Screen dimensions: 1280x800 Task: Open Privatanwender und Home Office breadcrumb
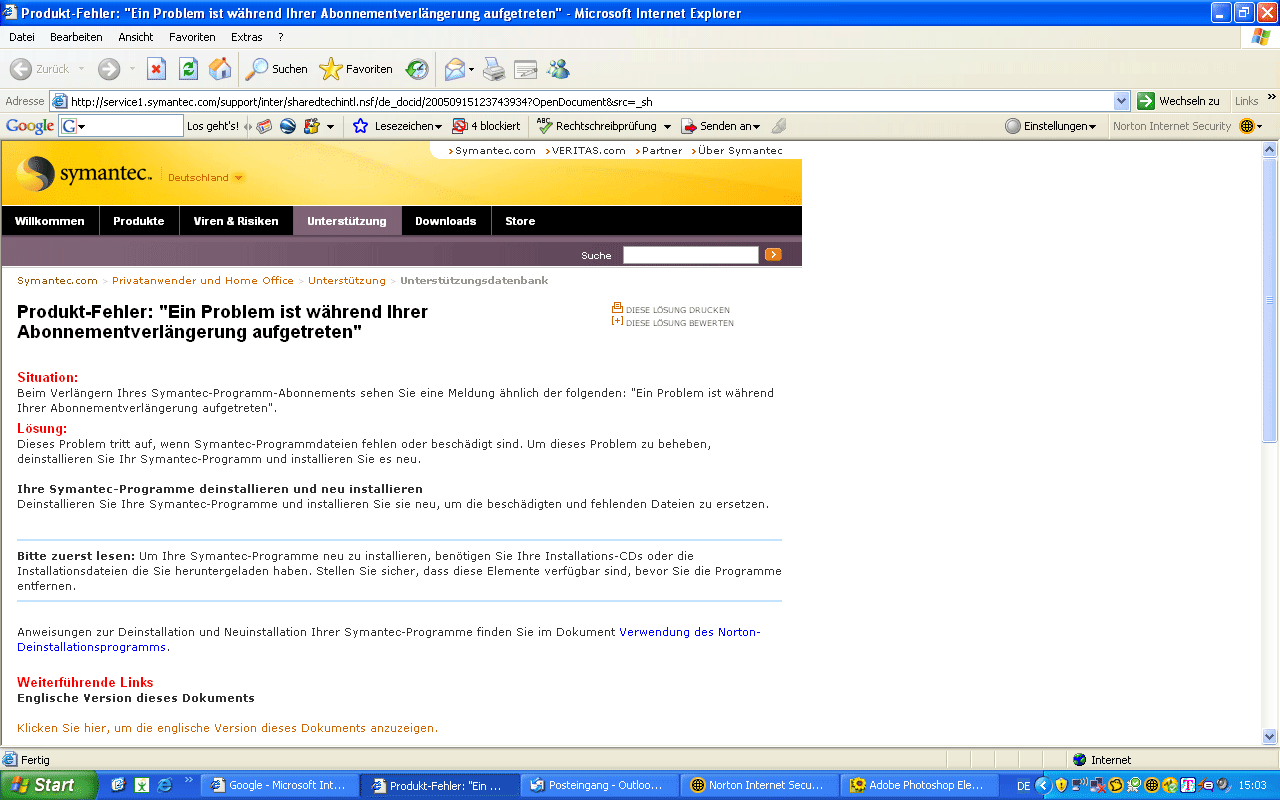(x=203, y=281)
